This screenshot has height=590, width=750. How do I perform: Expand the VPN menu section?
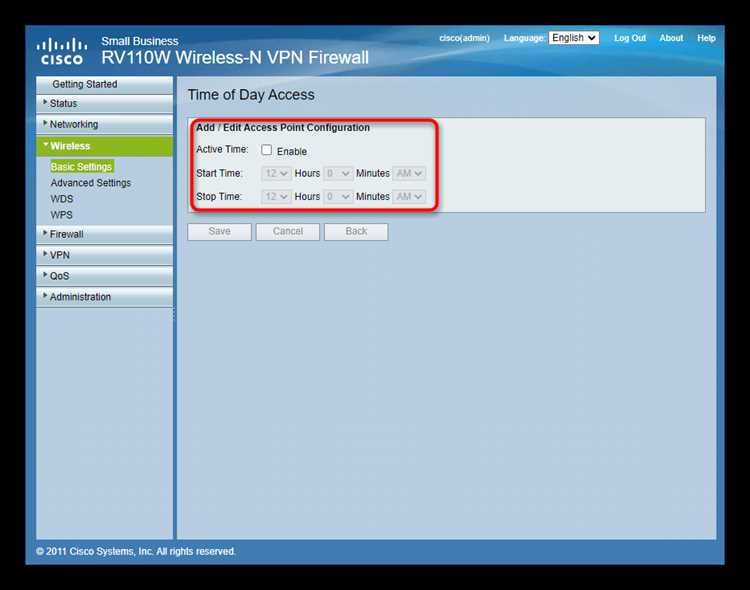(x=104, y=255)
